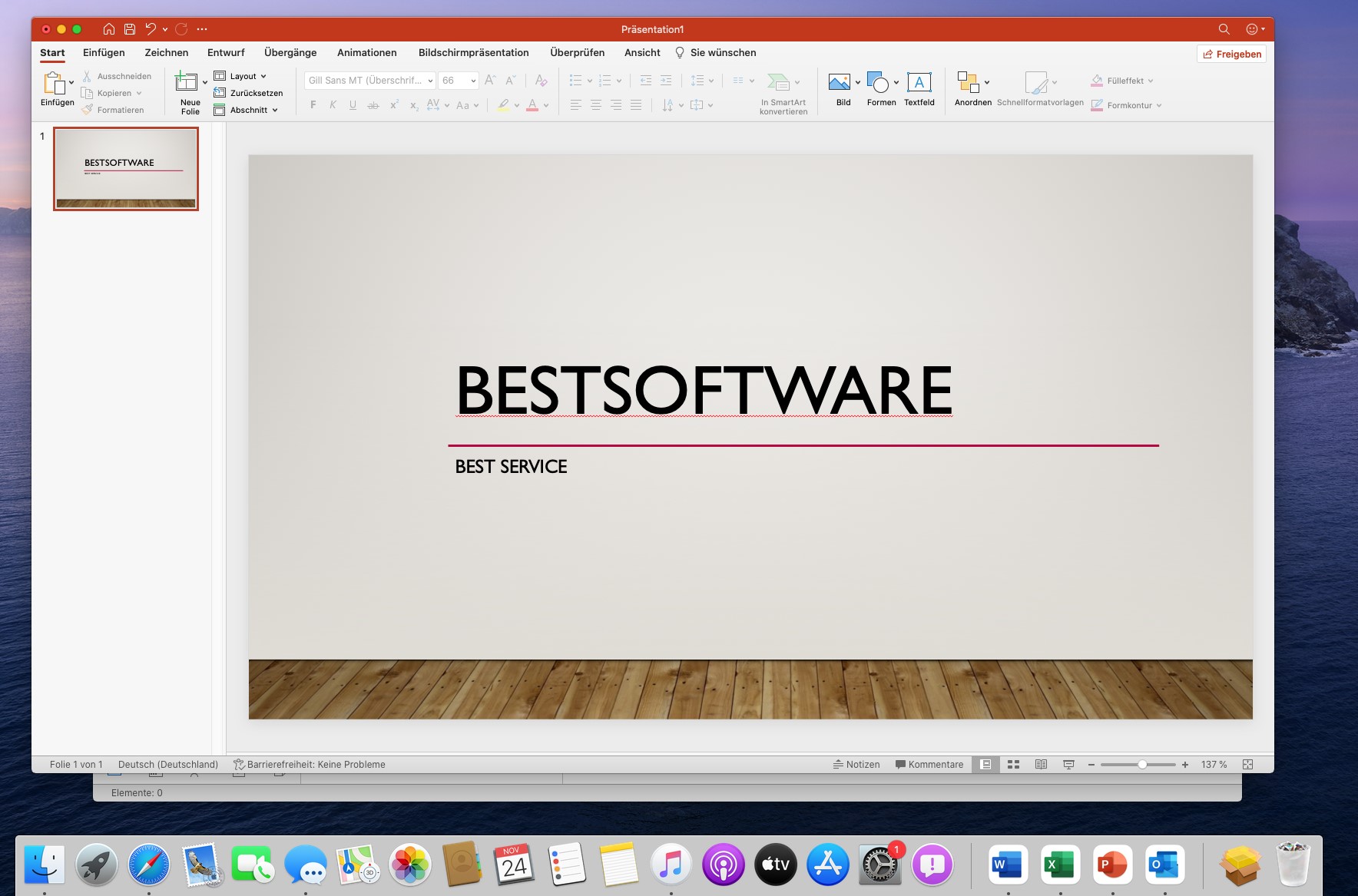Viewport: 1358px width, 896px height.
Task: Click the undo arrow icon
Action: (x=151, y=29)
